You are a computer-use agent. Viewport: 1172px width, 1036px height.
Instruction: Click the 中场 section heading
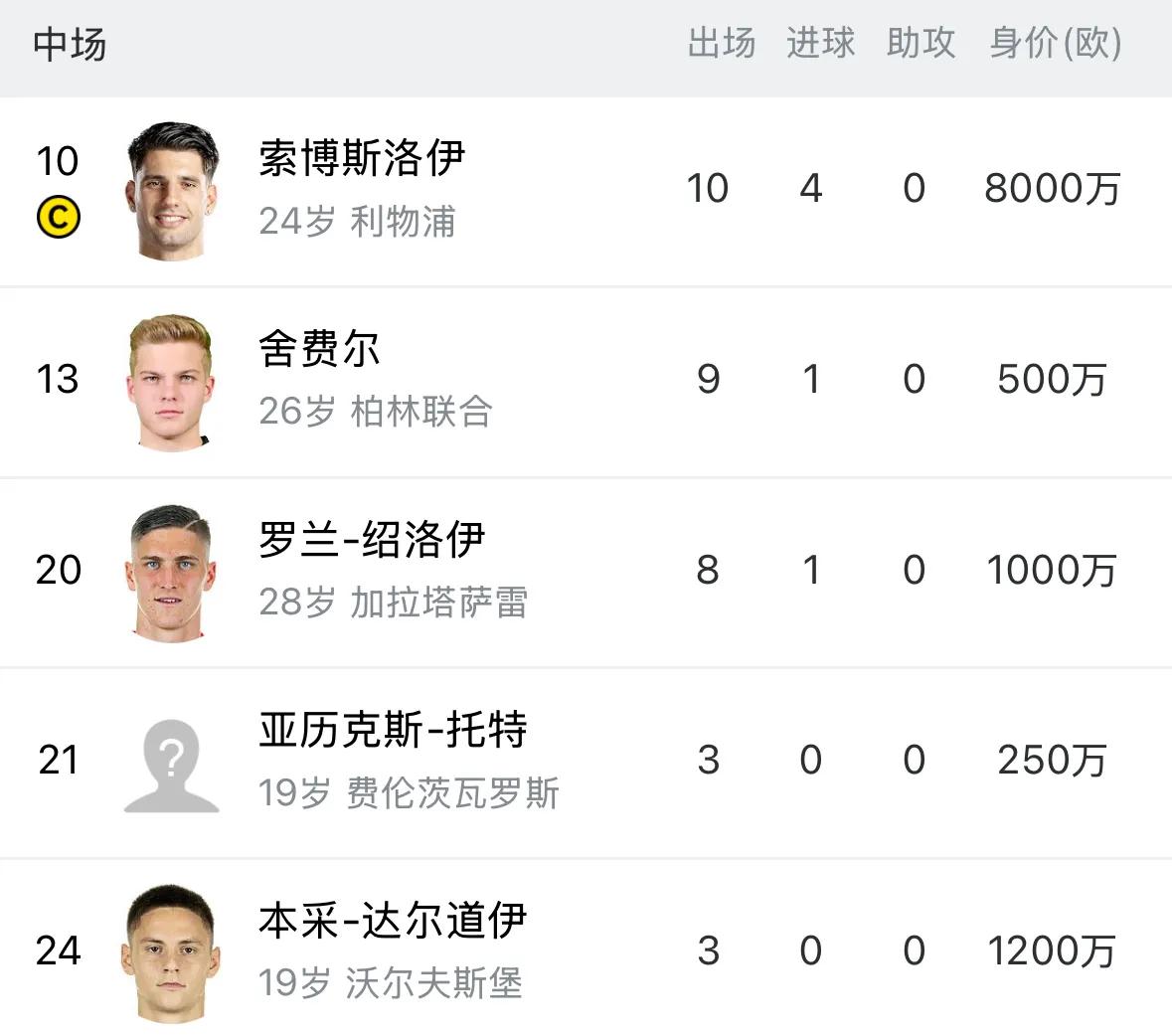click(x=70, y=44)
